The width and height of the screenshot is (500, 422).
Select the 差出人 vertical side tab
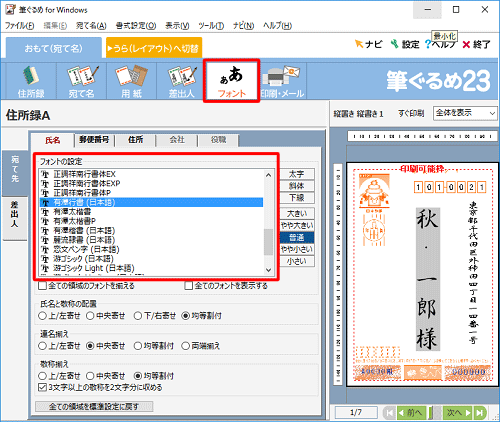15,219
